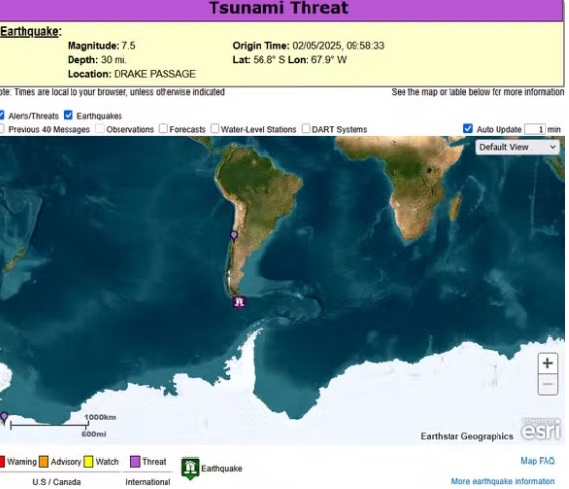Viewport: 569px width, 489px height.
Task: Click the Auto Update minutes field
Action: click(535, 129)
